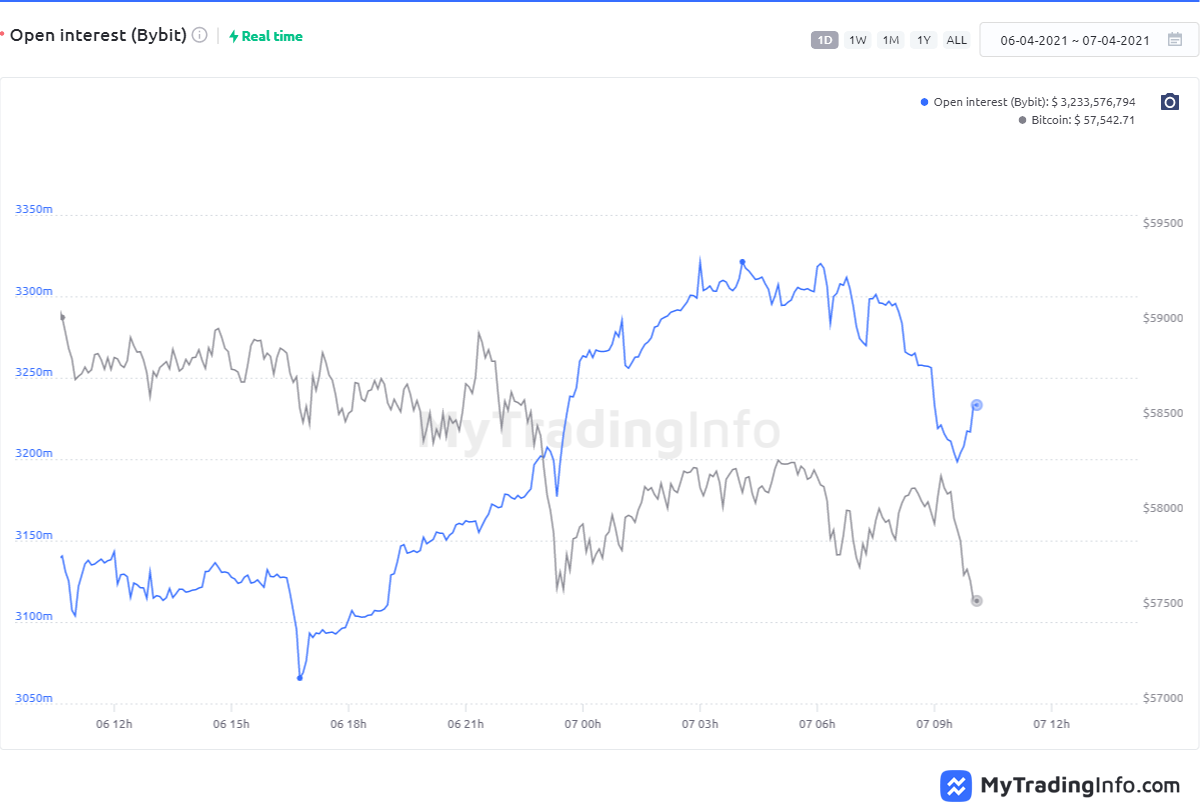Image resolution: width=1200 pixels, height=810 pixels.
Task: Open the calendar date picker icon
Action: point(1175,40)
